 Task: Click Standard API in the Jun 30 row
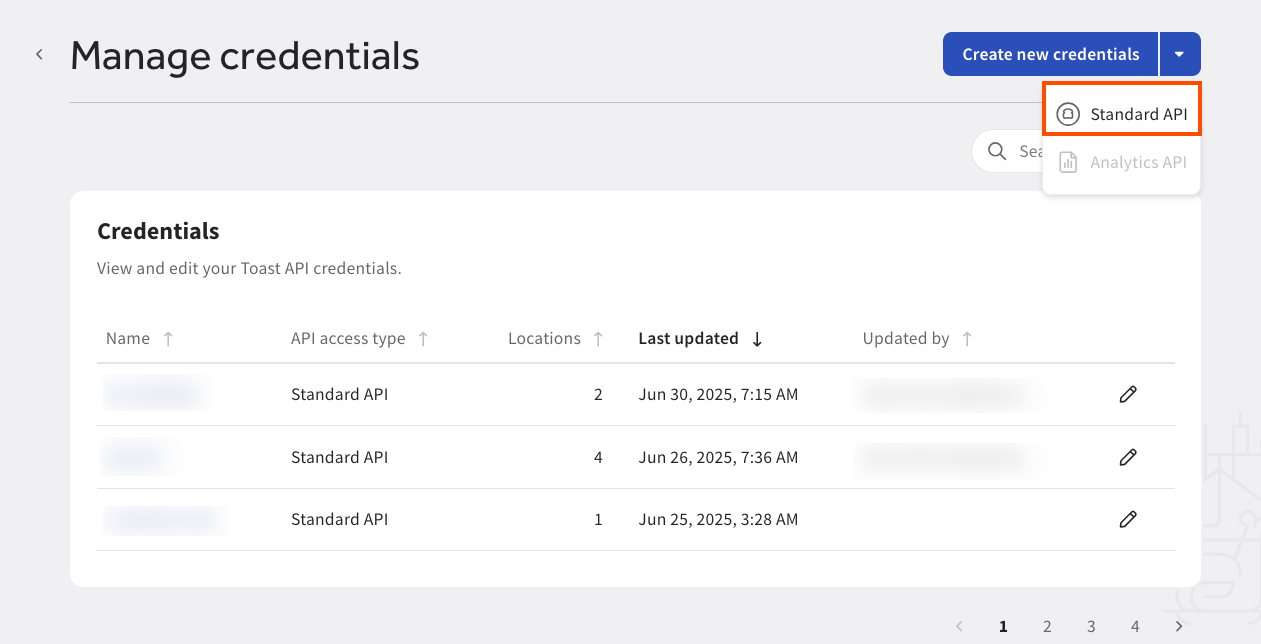click(x=339, y=394)
